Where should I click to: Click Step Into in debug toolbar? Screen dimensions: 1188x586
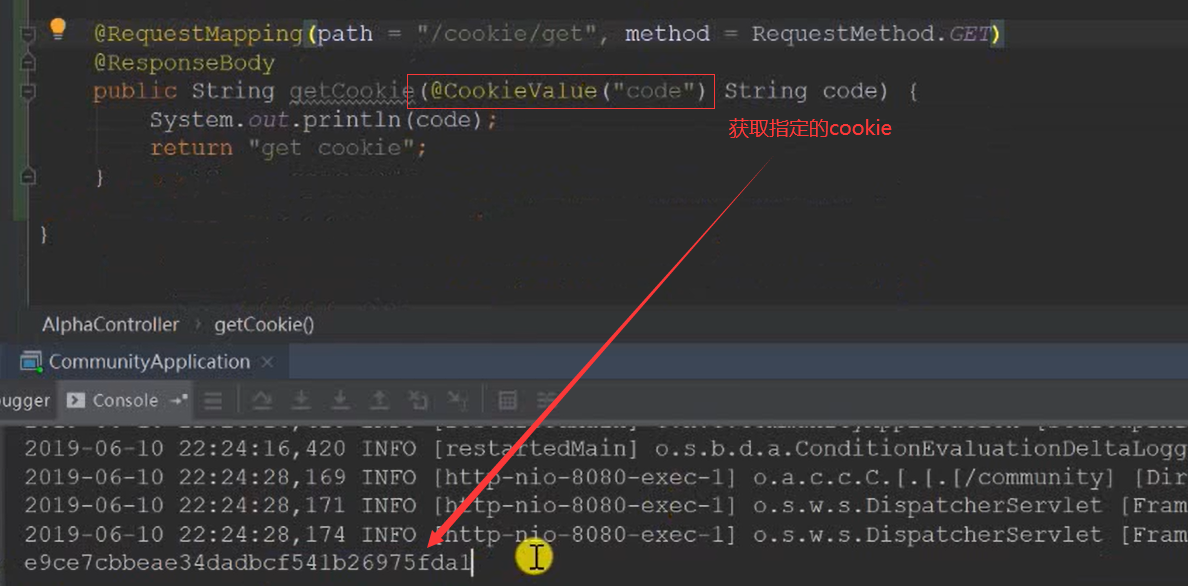(x=302, y=400)
